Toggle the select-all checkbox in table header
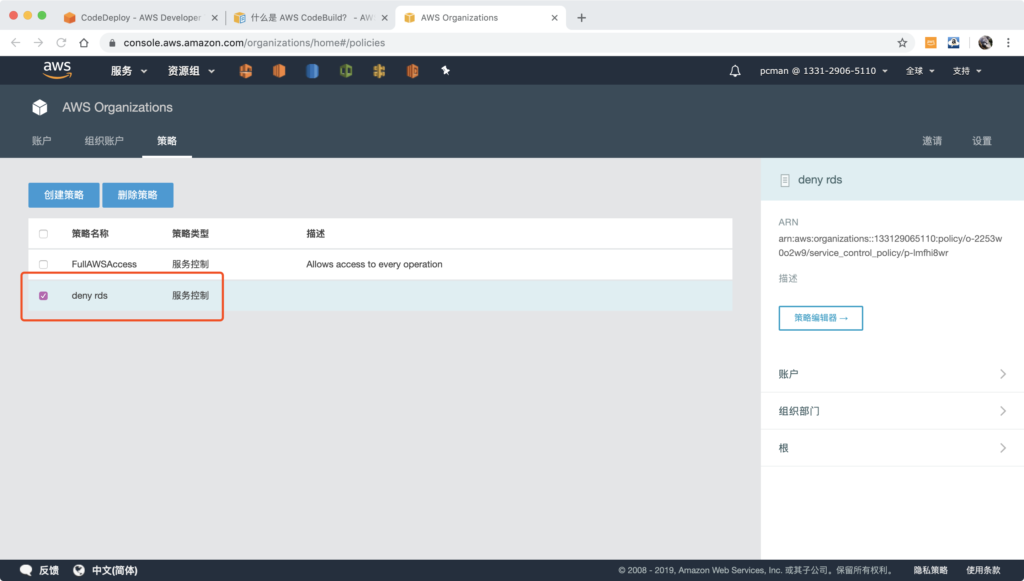Image resolution: width=1024 pixels, height=581 pixels. point(43,234)
